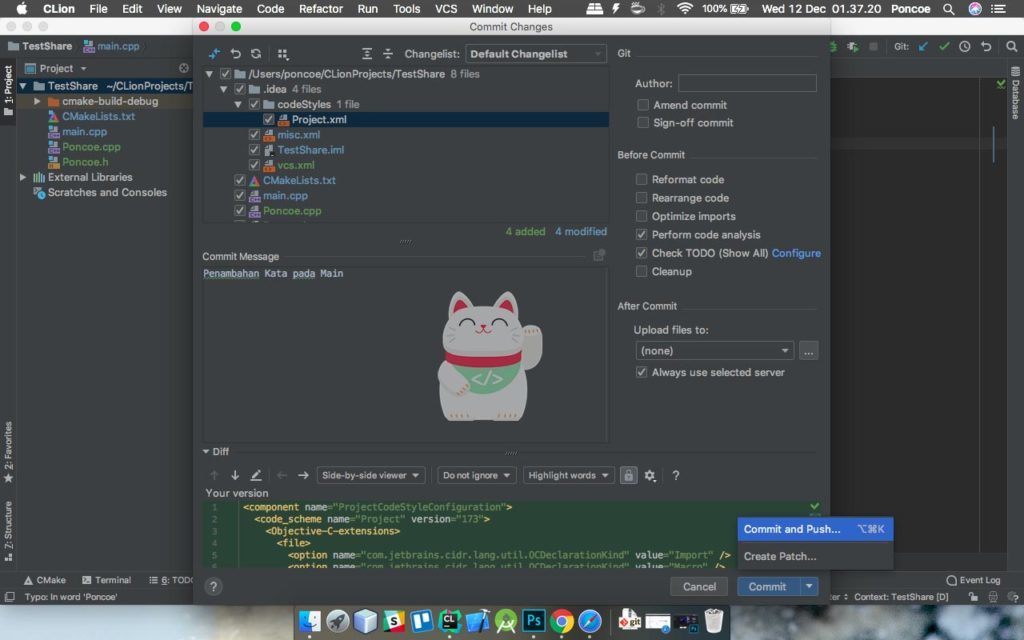Collapse the .idea folder in changes tree

tap(224, 89)
